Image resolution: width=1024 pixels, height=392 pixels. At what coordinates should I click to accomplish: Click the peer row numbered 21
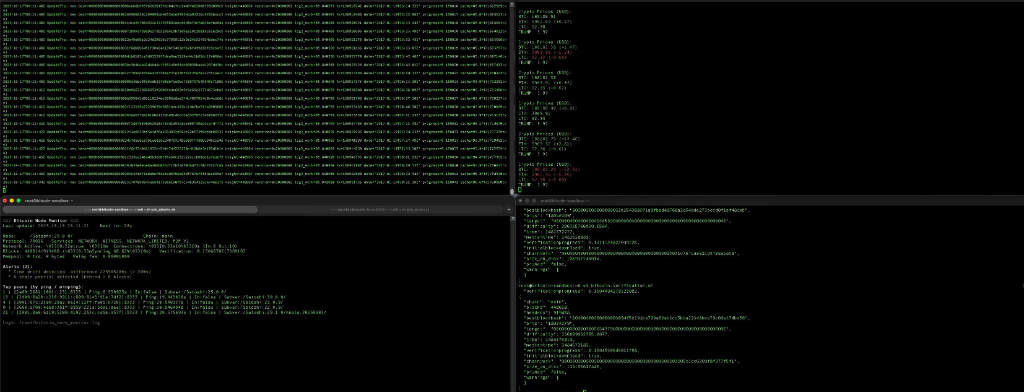click(x=164, y=312)
